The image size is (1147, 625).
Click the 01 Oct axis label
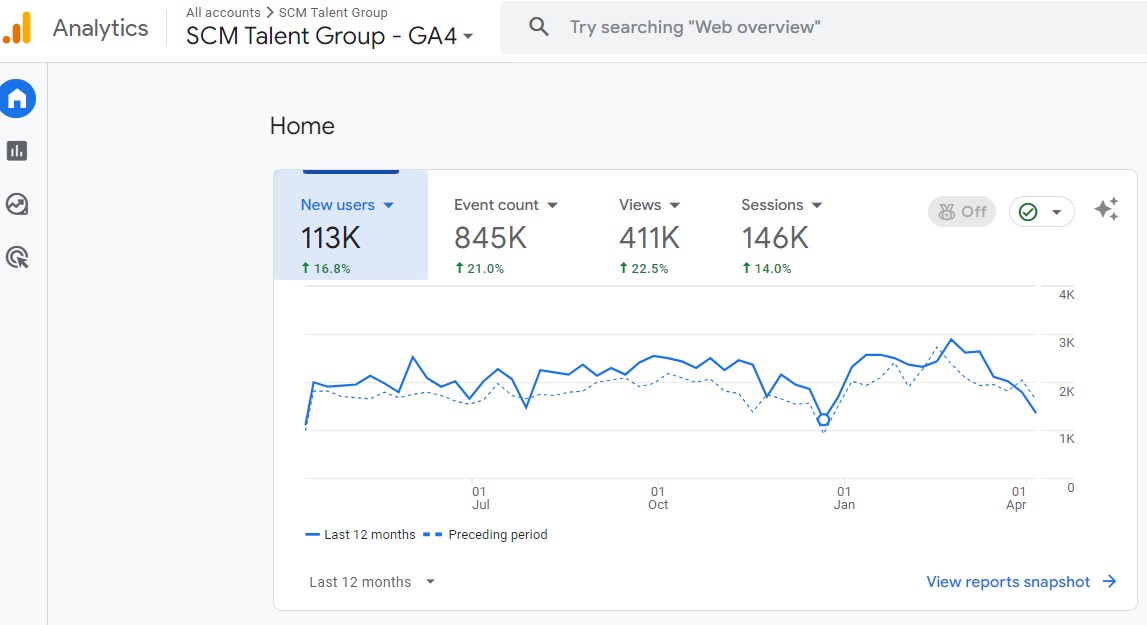click(658, 498)
